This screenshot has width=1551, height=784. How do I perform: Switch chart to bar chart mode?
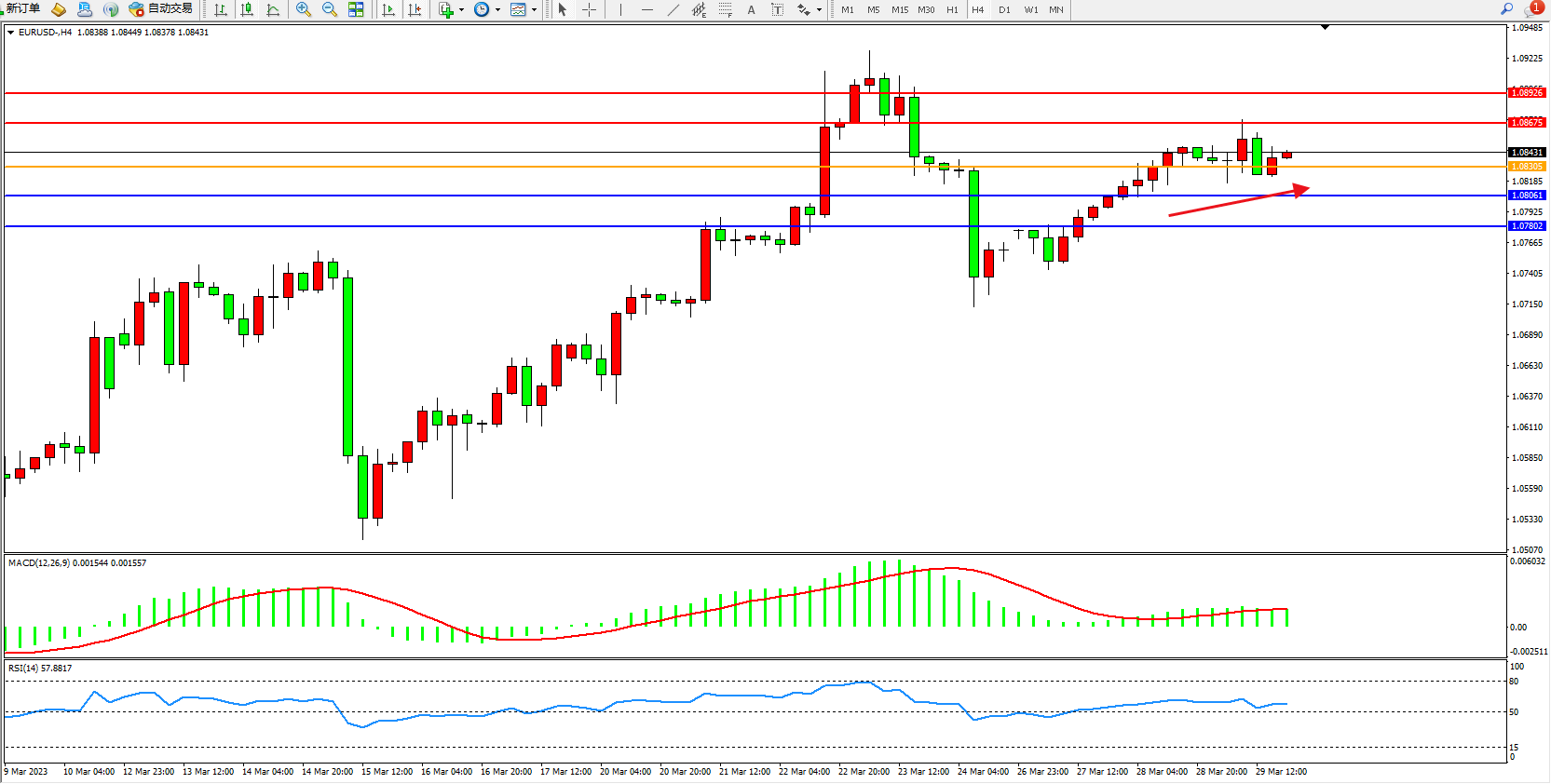pyautogui.click(x=221, y=9)
